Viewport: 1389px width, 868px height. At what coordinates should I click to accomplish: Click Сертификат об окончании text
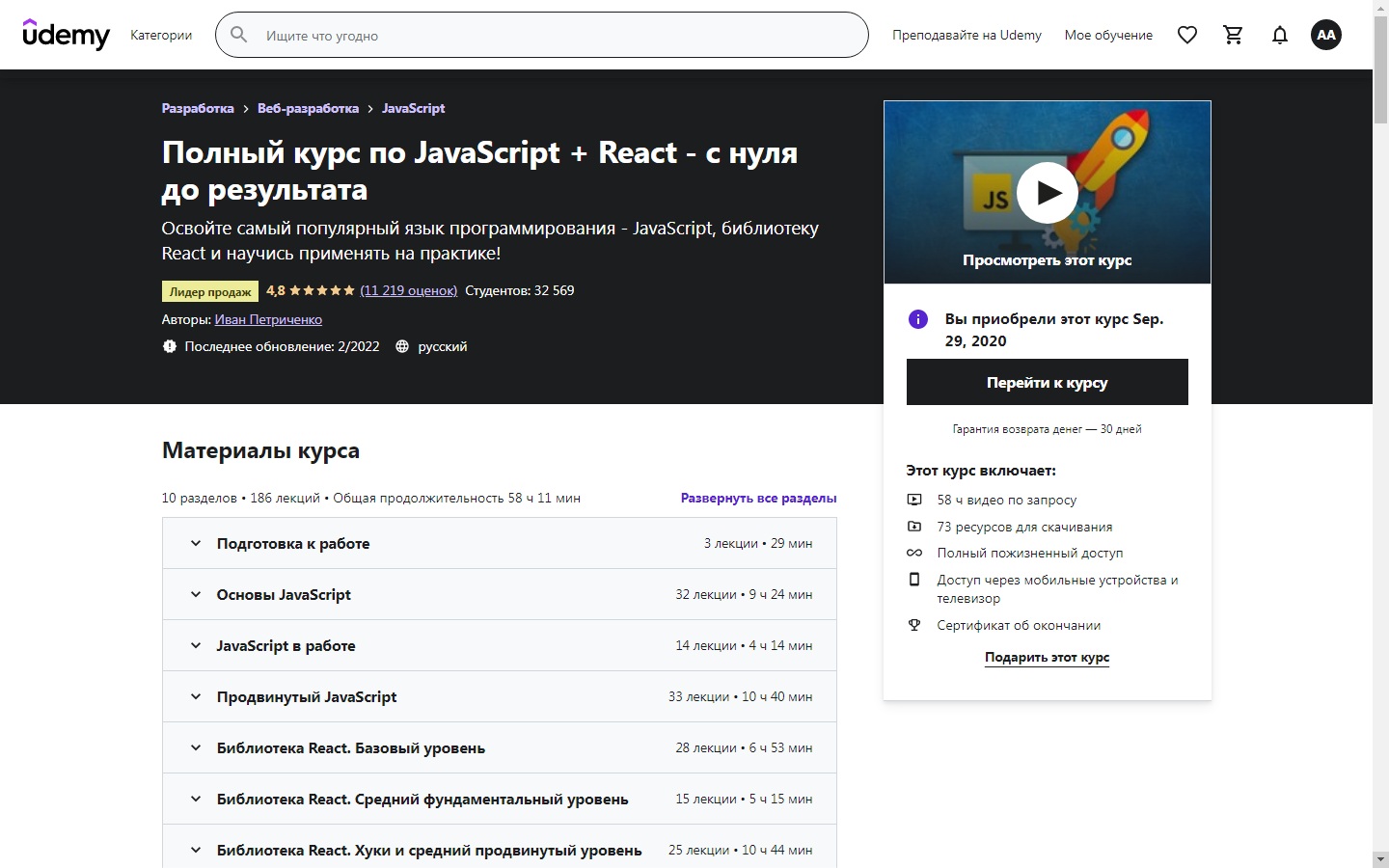[x=1019, y=625]
